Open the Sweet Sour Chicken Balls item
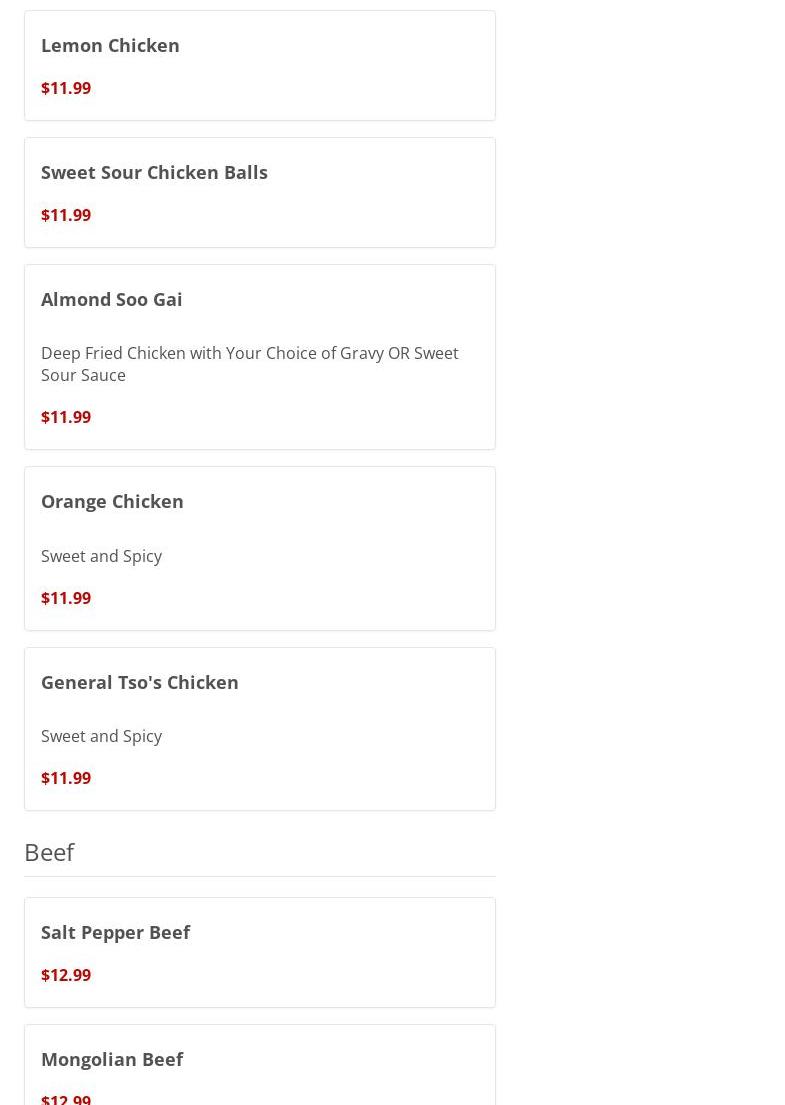This screenshot has width=785, height=1105. click(x=154, y=172)
